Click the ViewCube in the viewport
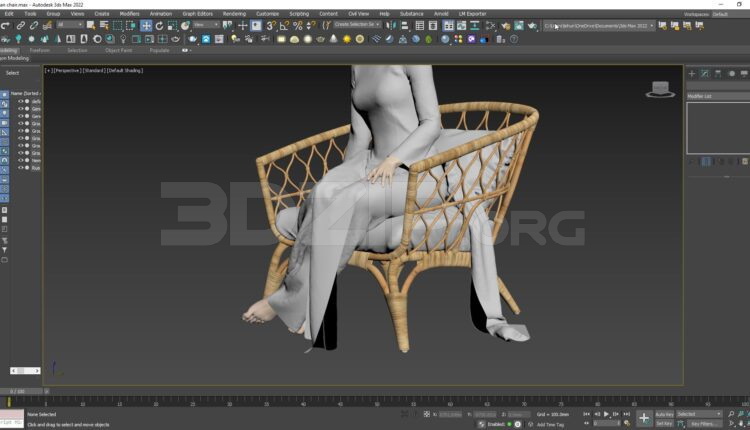The width and height of the screenshot is (750, 430). pos(660,89)
